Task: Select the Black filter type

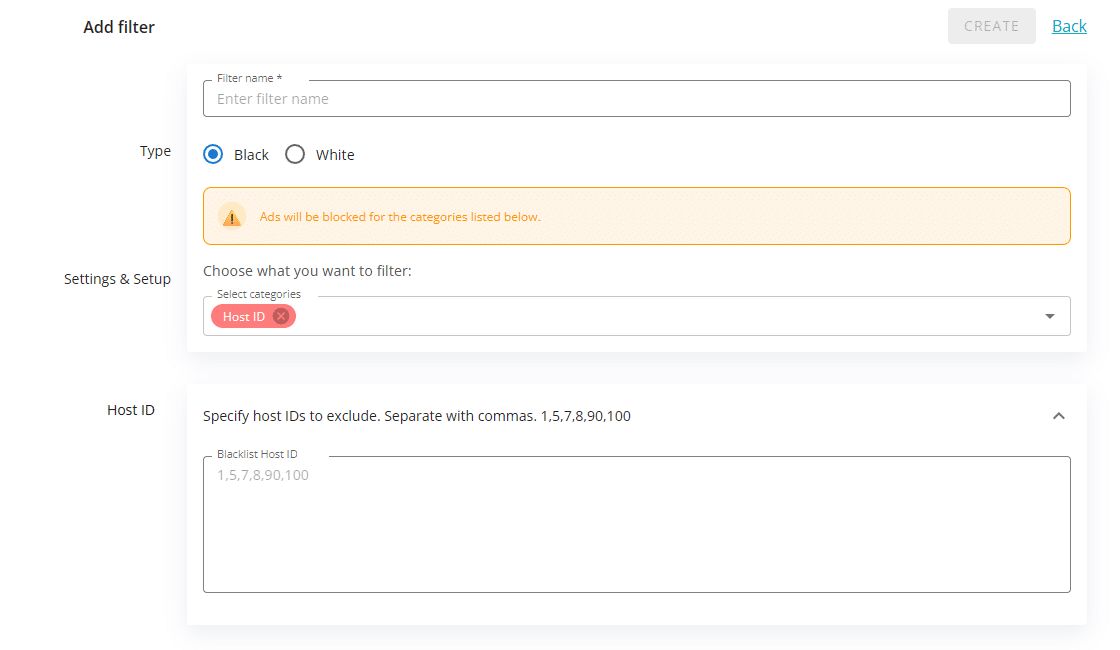Action: point(213,154)
